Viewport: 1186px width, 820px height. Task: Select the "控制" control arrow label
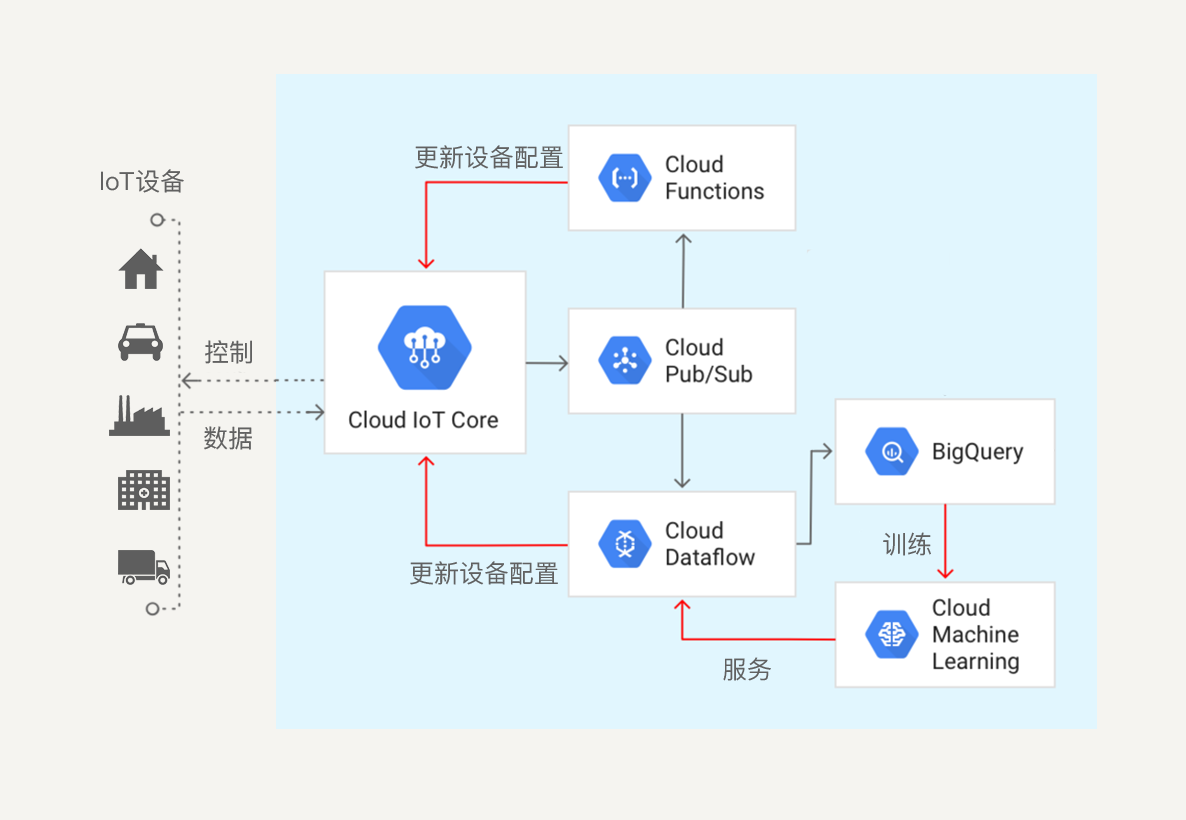[228, 352]
